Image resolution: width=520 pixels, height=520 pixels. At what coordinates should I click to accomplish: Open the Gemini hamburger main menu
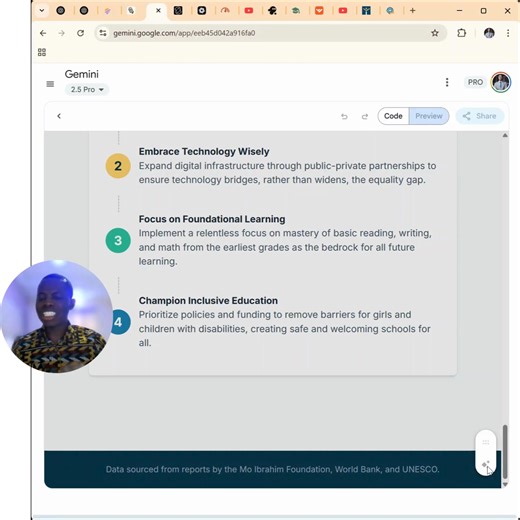pos(50,84)
